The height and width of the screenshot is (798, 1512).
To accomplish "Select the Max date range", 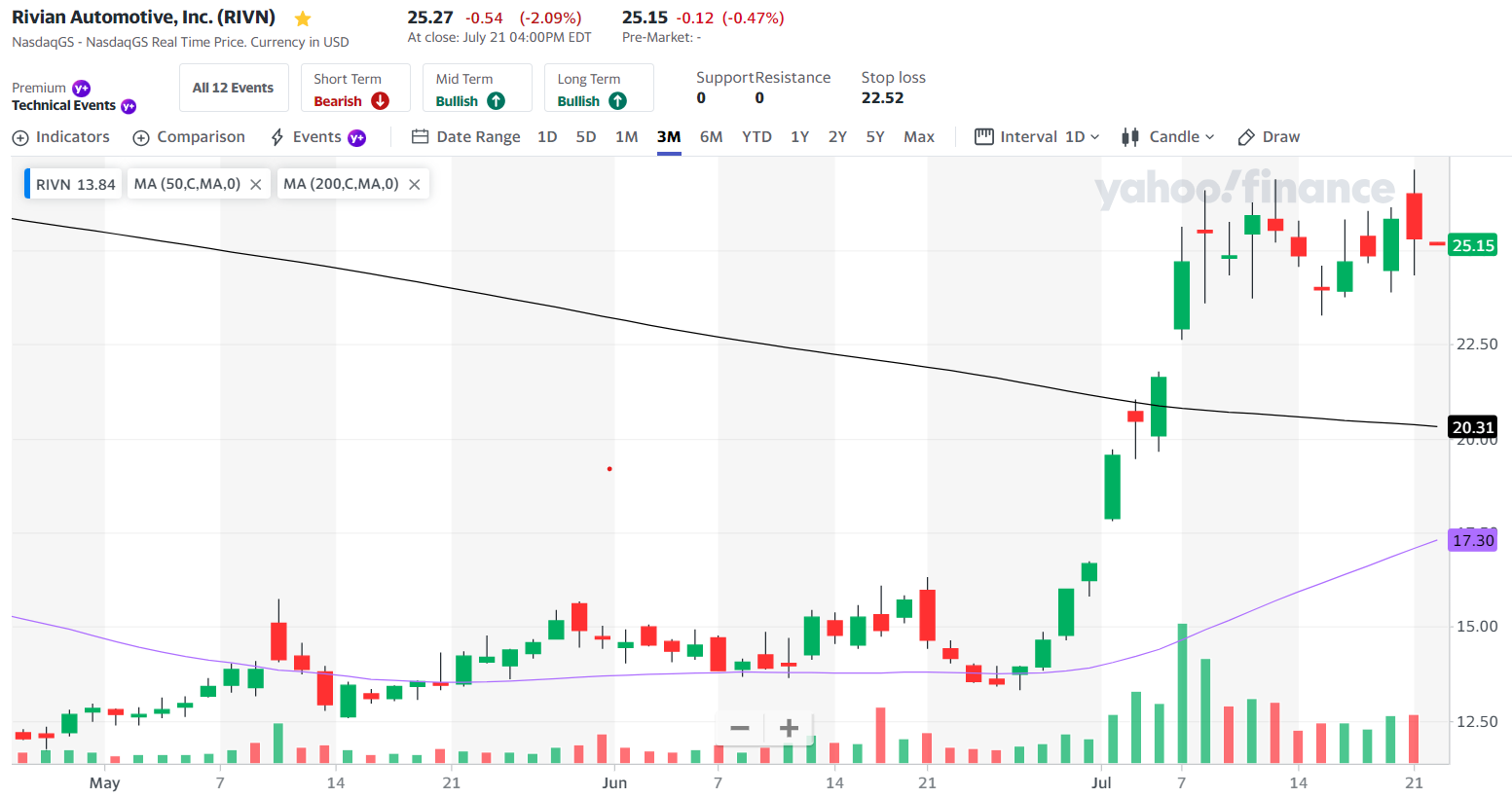I will coord(919,137).
